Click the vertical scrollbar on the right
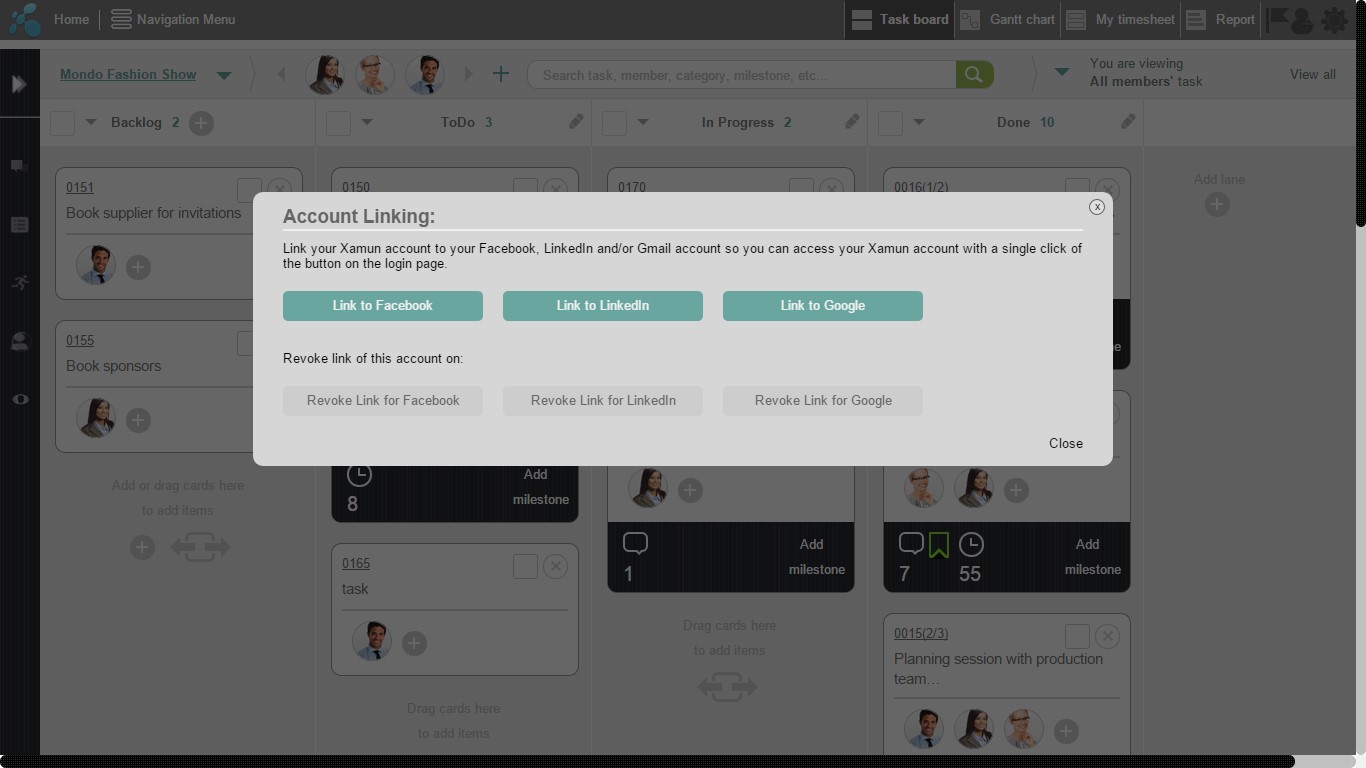The height and width of the screenshot is (768, 1366). (x=1360, y=113)
